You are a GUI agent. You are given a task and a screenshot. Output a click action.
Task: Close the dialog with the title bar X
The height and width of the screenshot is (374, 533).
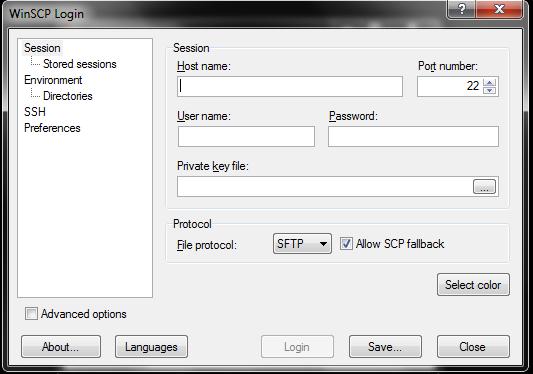[499, 9]
